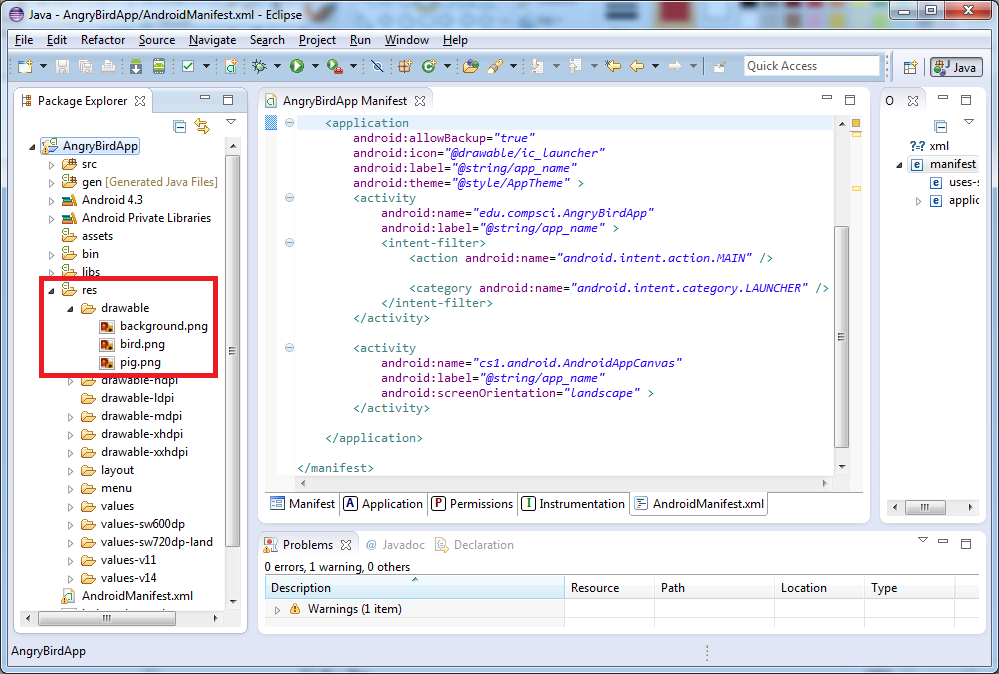999x674 pixels.
Task: Open the Package Explorer view menu arrow
Action: 231,122
